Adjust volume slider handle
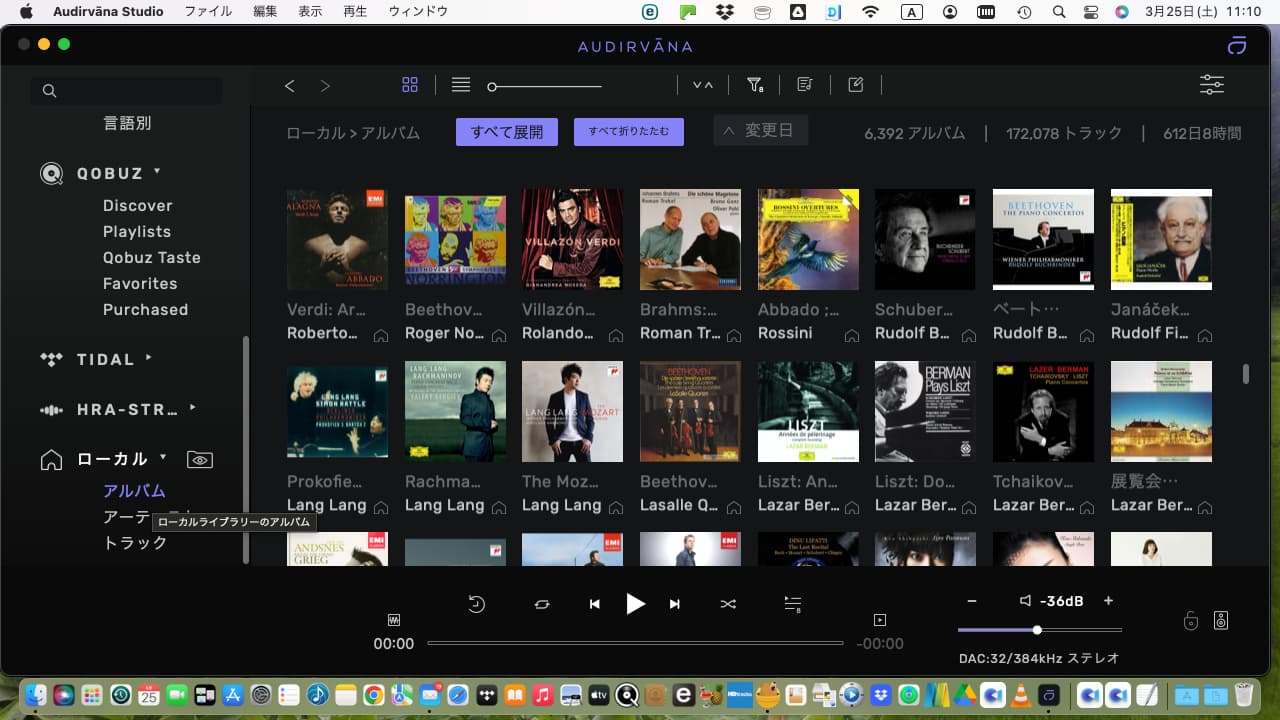This screenshot has height=720, width=1280. click(1037, 630)
